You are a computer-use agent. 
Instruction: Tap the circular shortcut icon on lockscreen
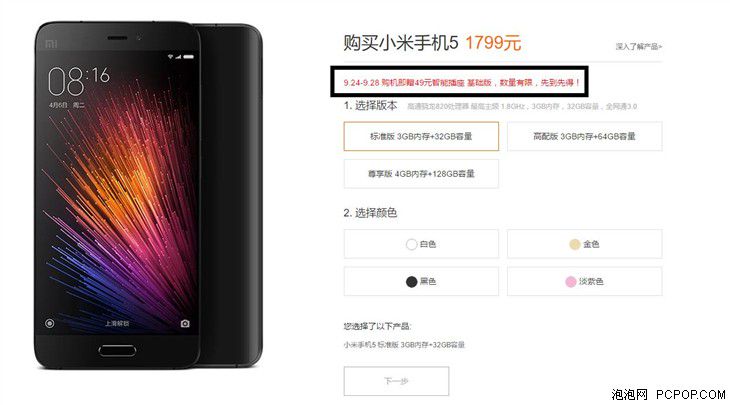click(50, 324)
